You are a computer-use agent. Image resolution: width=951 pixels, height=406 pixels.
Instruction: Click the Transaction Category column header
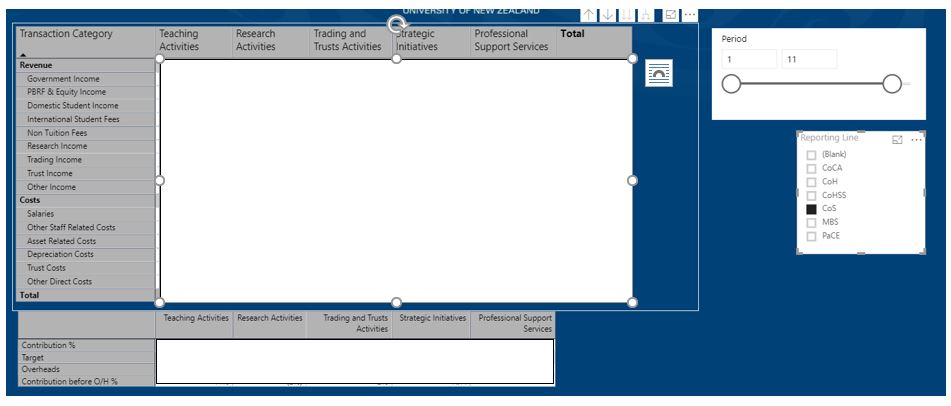click(86, 41)
